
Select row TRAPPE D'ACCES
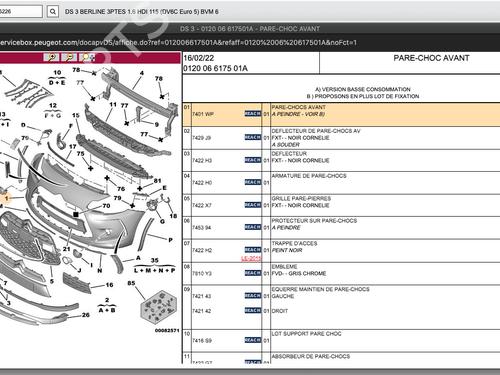click(x=341, y=251)
